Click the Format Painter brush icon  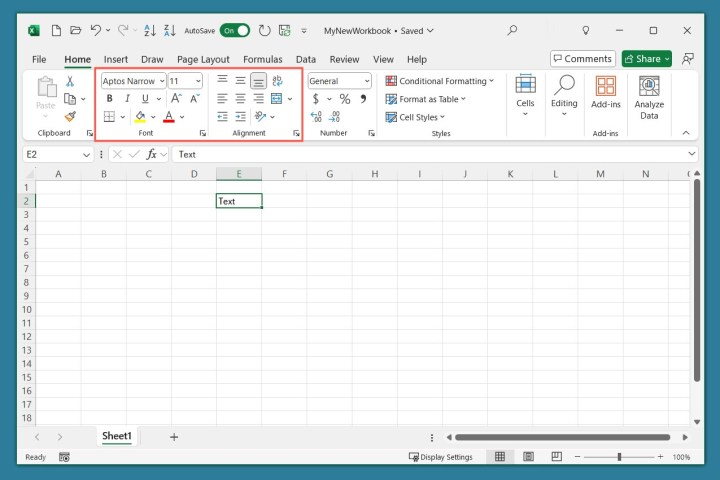pyautogui.click(x=70, y=117)
